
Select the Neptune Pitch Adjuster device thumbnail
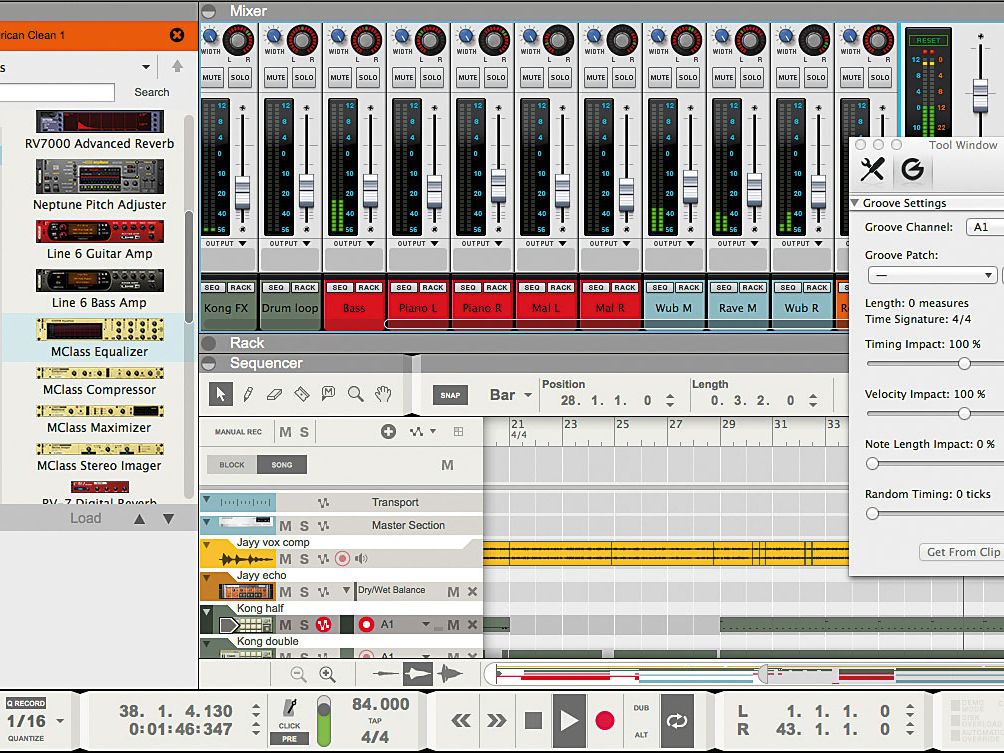click(x=100, y=176)
